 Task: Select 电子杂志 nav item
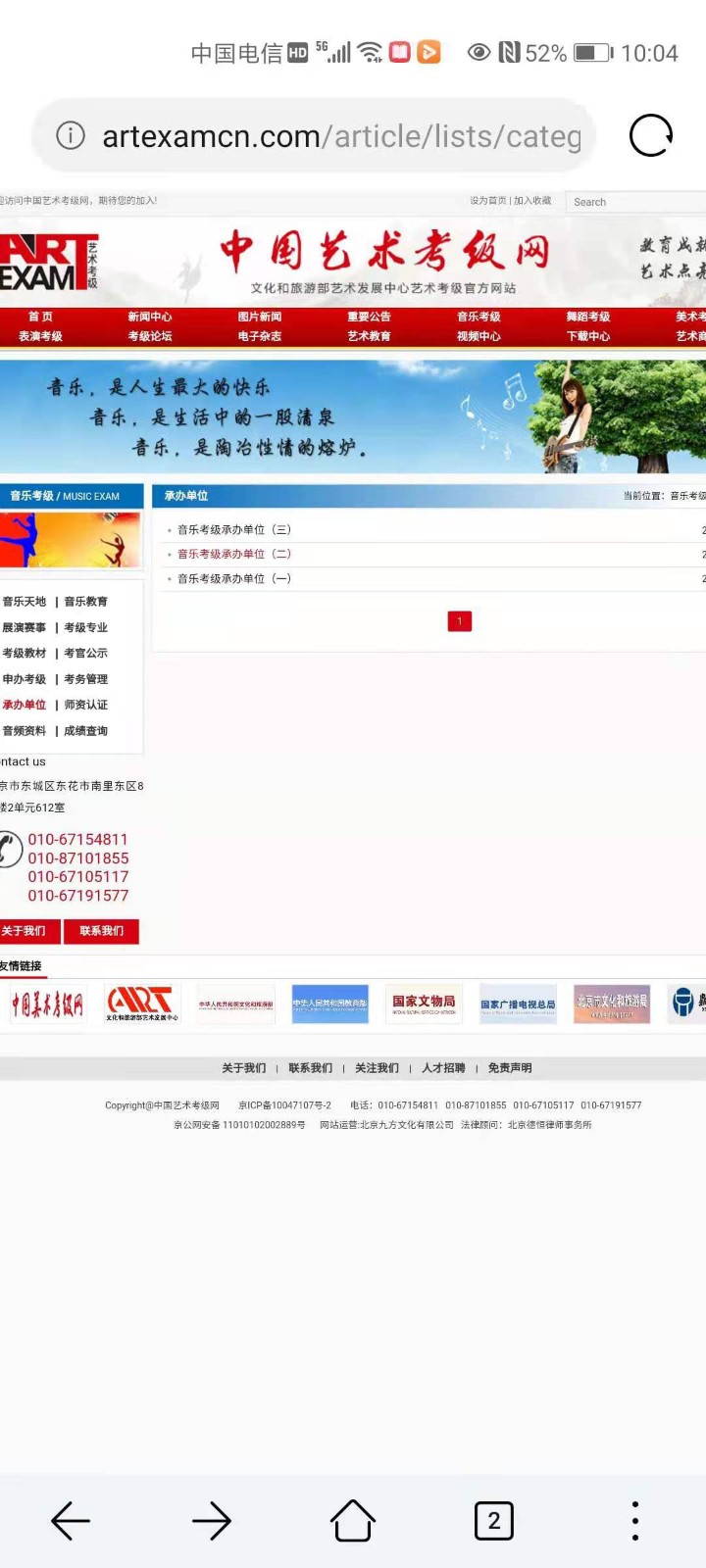260,336
